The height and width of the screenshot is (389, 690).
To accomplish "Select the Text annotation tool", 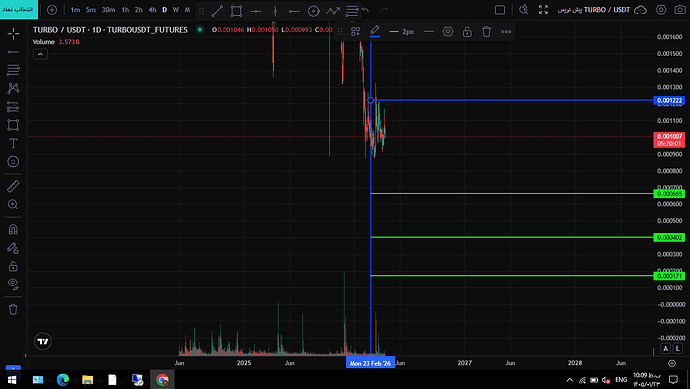I will (x=13, y=143).
